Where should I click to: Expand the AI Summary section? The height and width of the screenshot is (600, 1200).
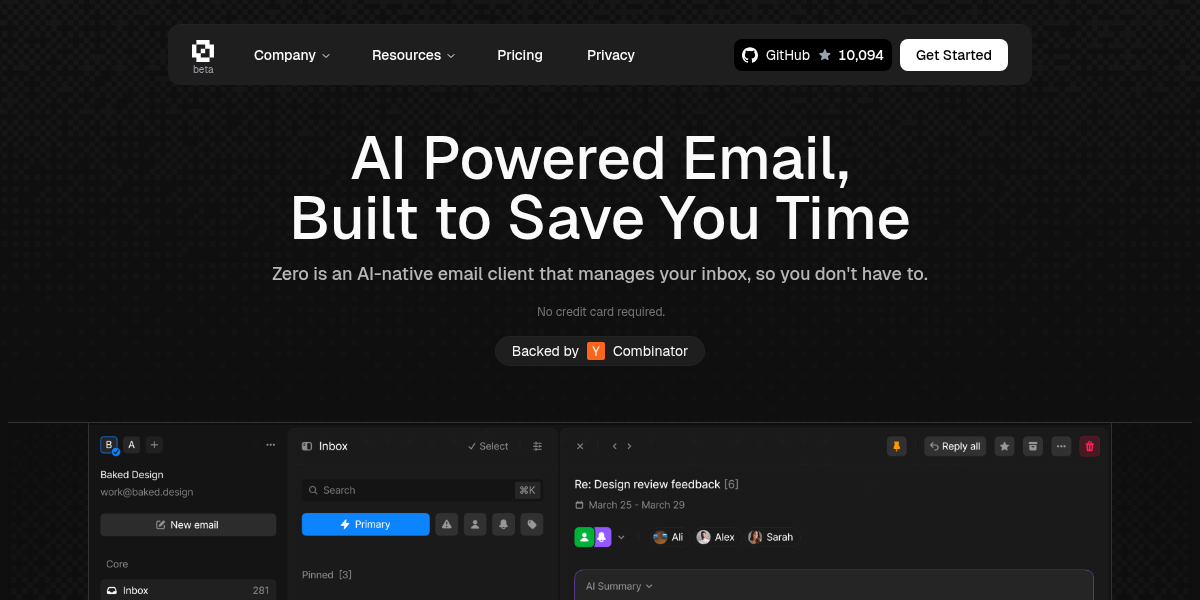[x=617, y=586]
